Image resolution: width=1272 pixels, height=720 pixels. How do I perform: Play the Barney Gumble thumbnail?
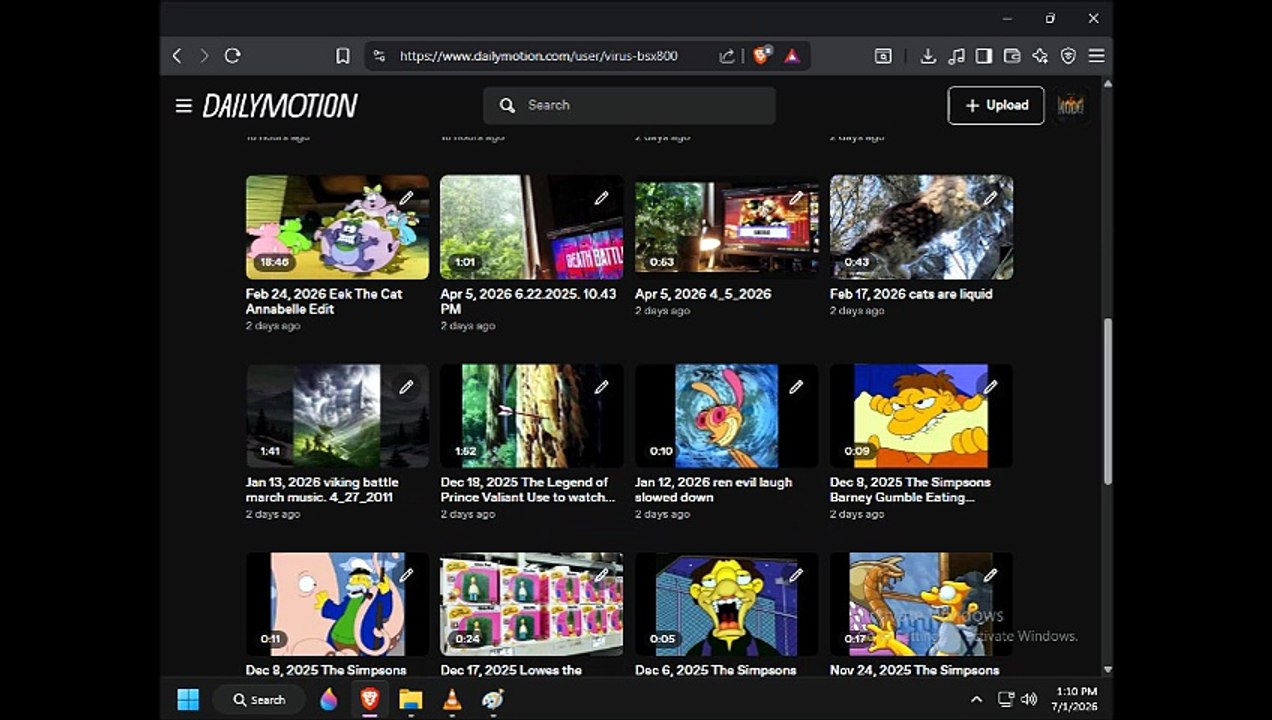pos(921,416)
